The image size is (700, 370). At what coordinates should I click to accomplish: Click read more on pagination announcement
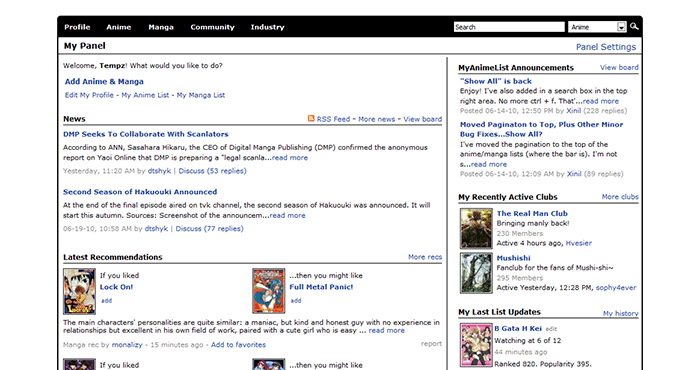[x=489, y=164]
